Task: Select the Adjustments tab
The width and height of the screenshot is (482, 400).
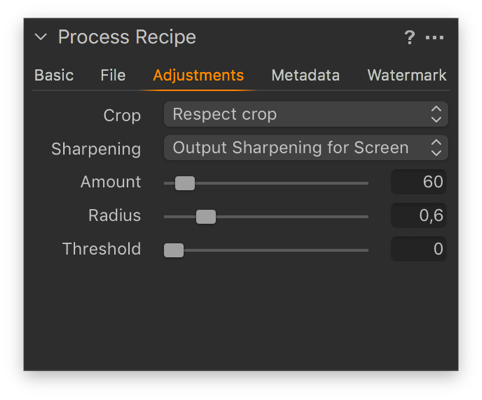Action: [198, 76]
